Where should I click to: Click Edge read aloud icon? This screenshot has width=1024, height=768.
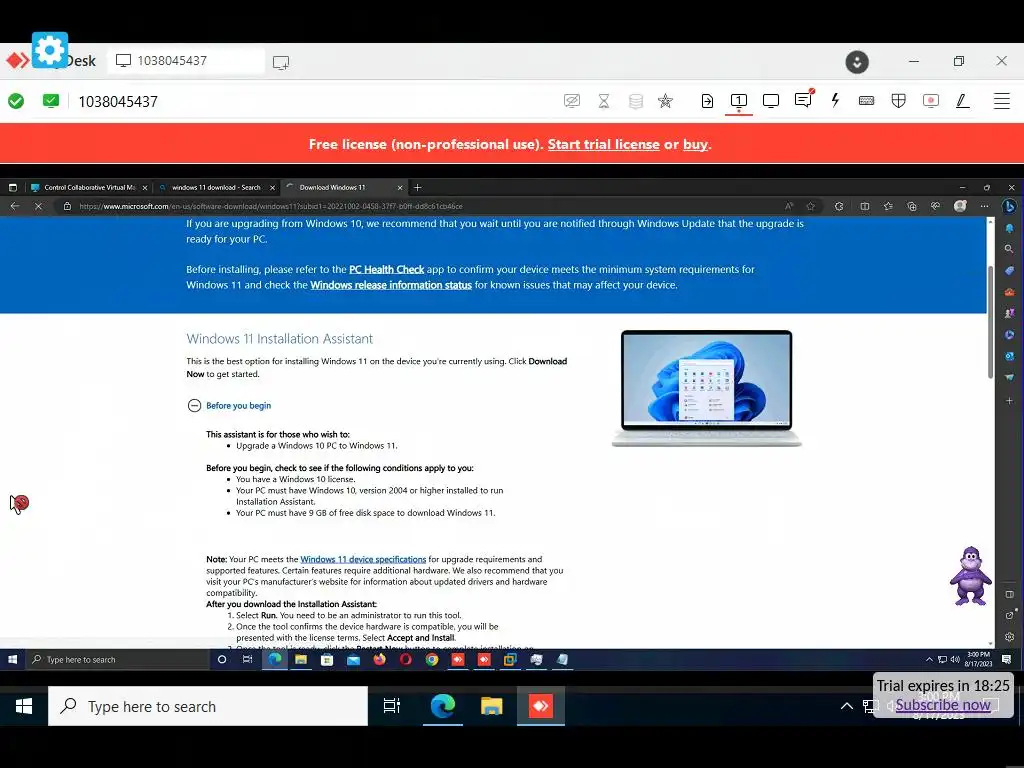(x=788, y=206)
